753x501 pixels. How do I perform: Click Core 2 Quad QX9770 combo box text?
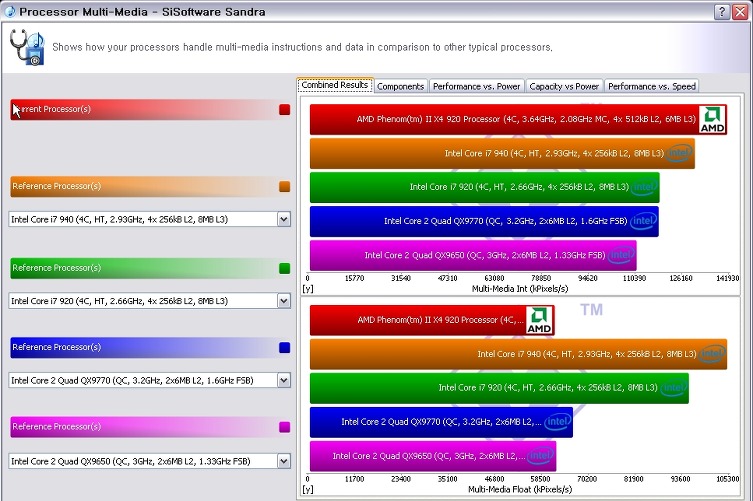click(132, 380)
